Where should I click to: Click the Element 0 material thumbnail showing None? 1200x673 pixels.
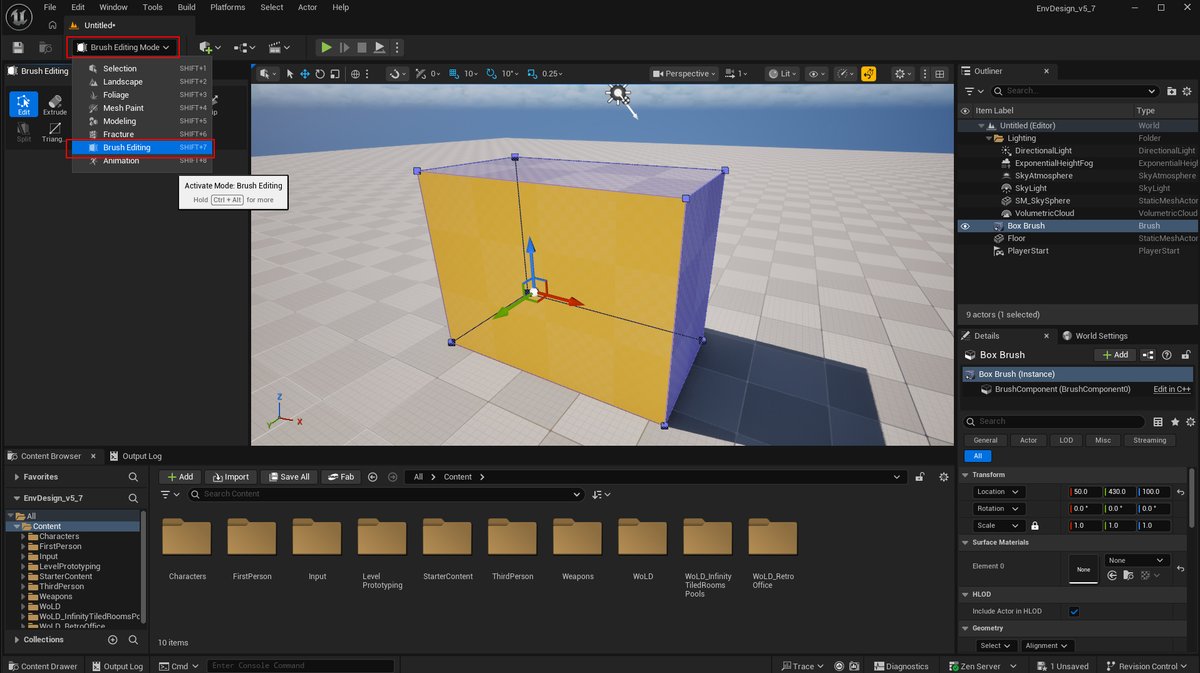[1083, 568]
